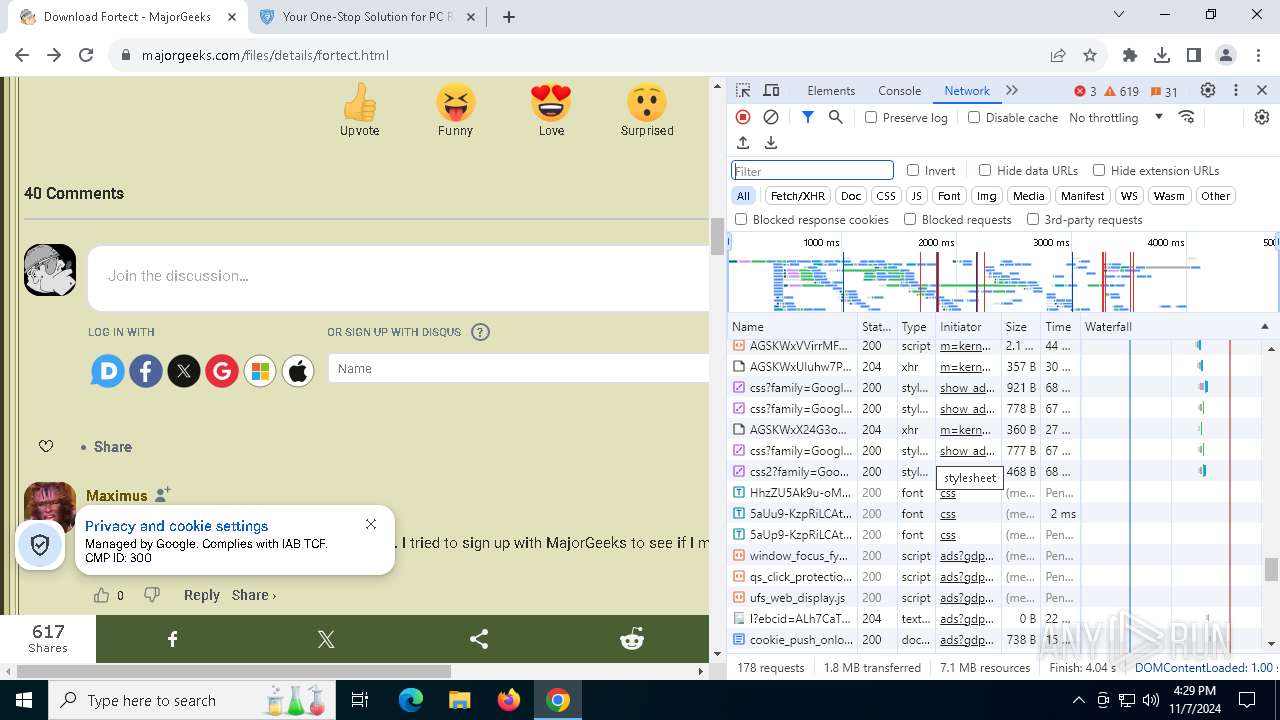This screenshot has width=1280, height=720.
Task: Share page on Facebook in bottom bar
Action: (x=172, y=639)
